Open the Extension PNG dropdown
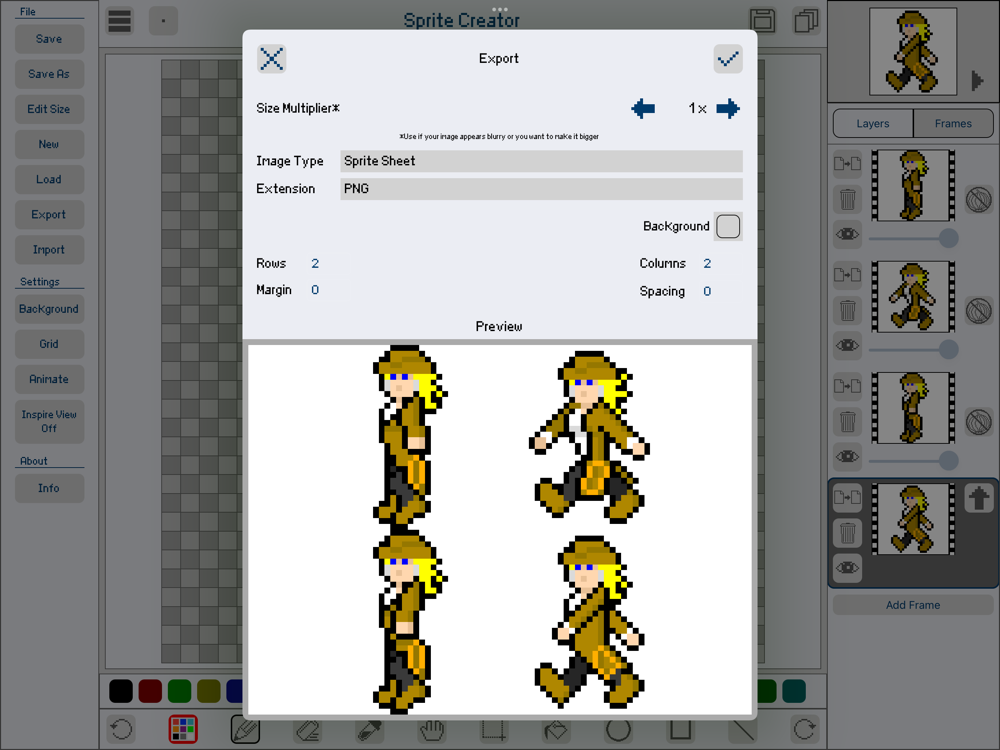The height and width of the screenshot is (750, 1000). 541,189
